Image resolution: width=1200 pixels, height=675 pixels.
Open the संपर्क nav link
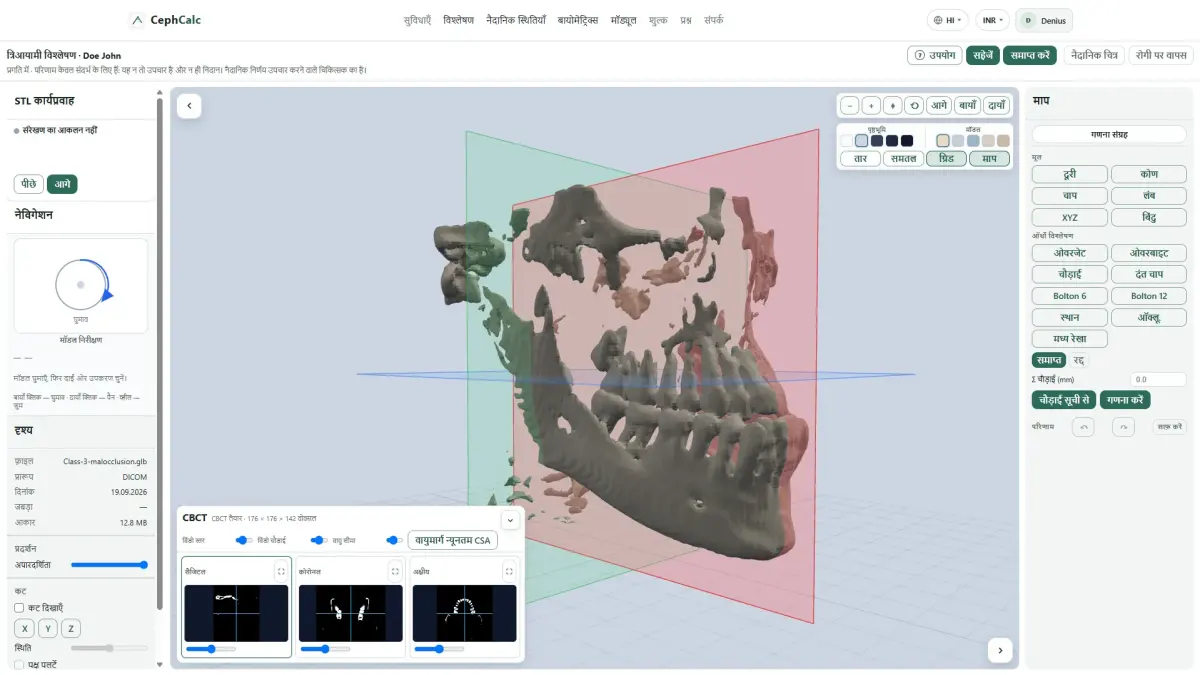coord(713,20)
